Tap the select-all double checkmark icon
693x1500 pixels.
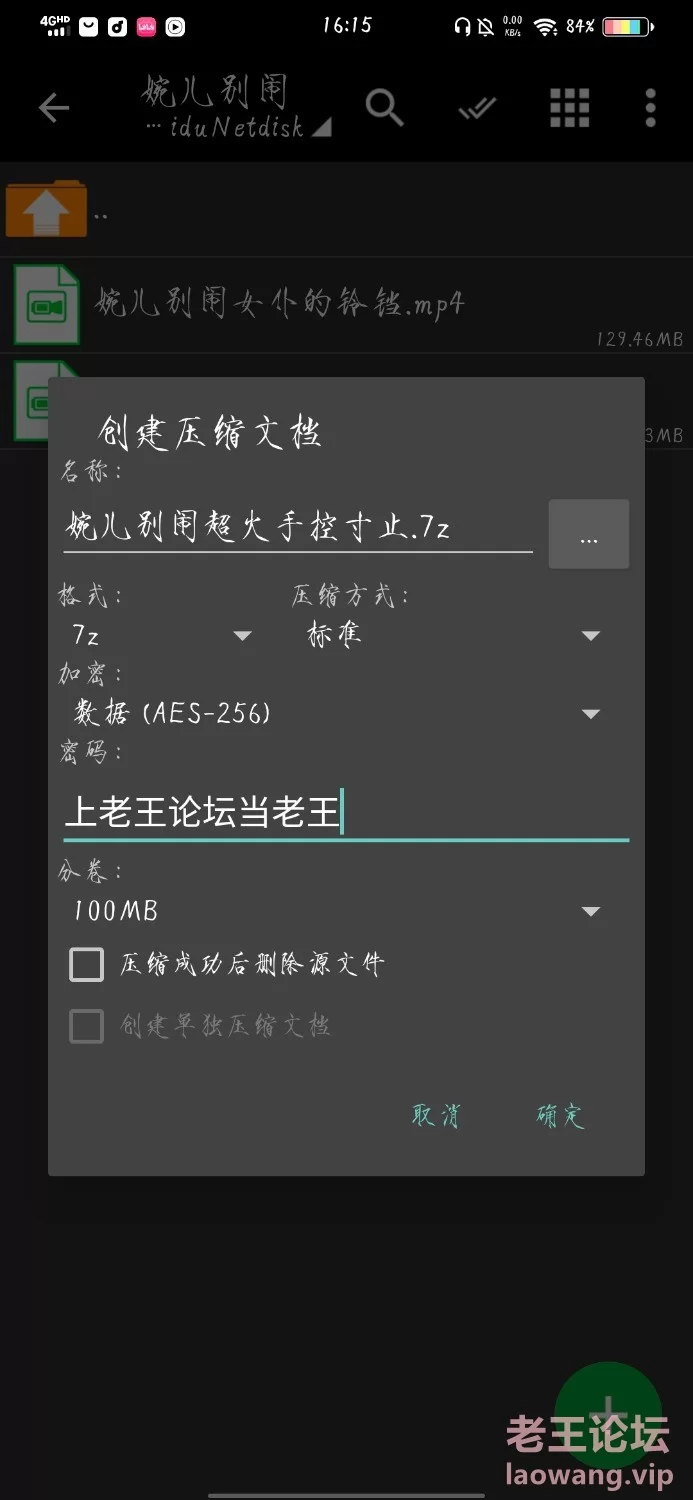pyautogui.click(x=477, y=108)
